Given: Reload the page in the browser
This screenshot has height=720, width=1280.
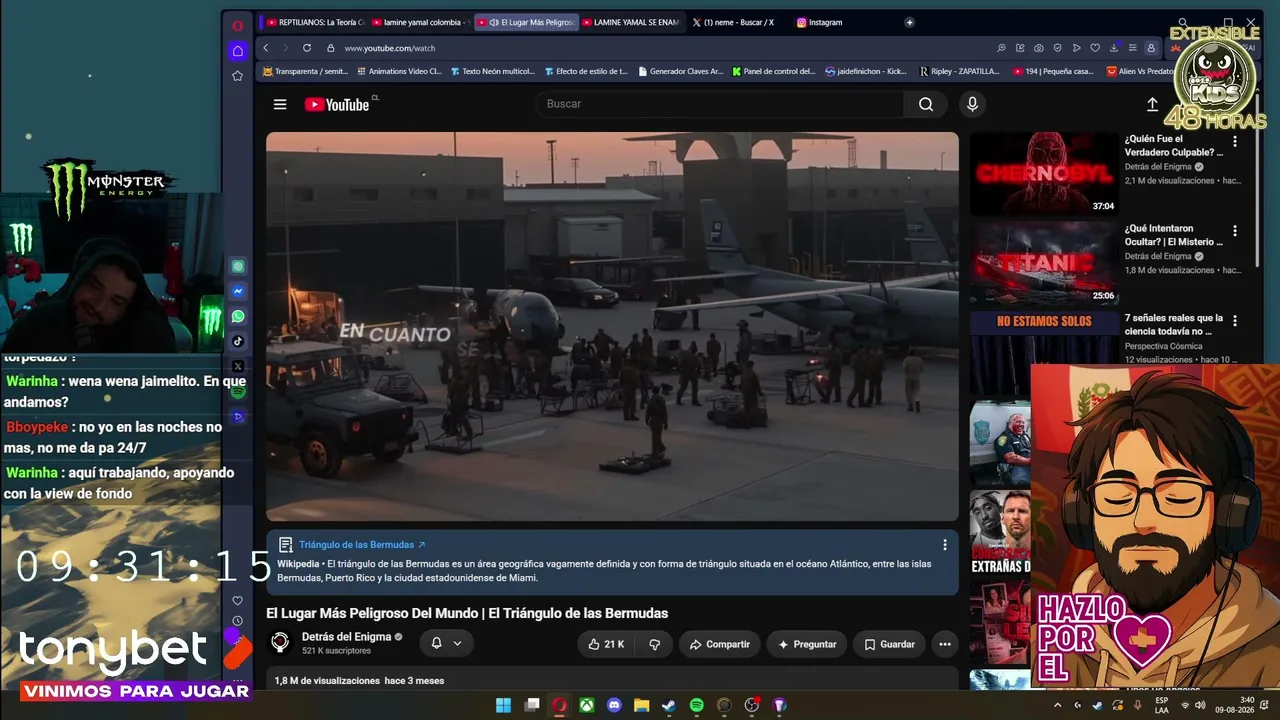Looking at the screenshot, I should (x=307, y=48).
